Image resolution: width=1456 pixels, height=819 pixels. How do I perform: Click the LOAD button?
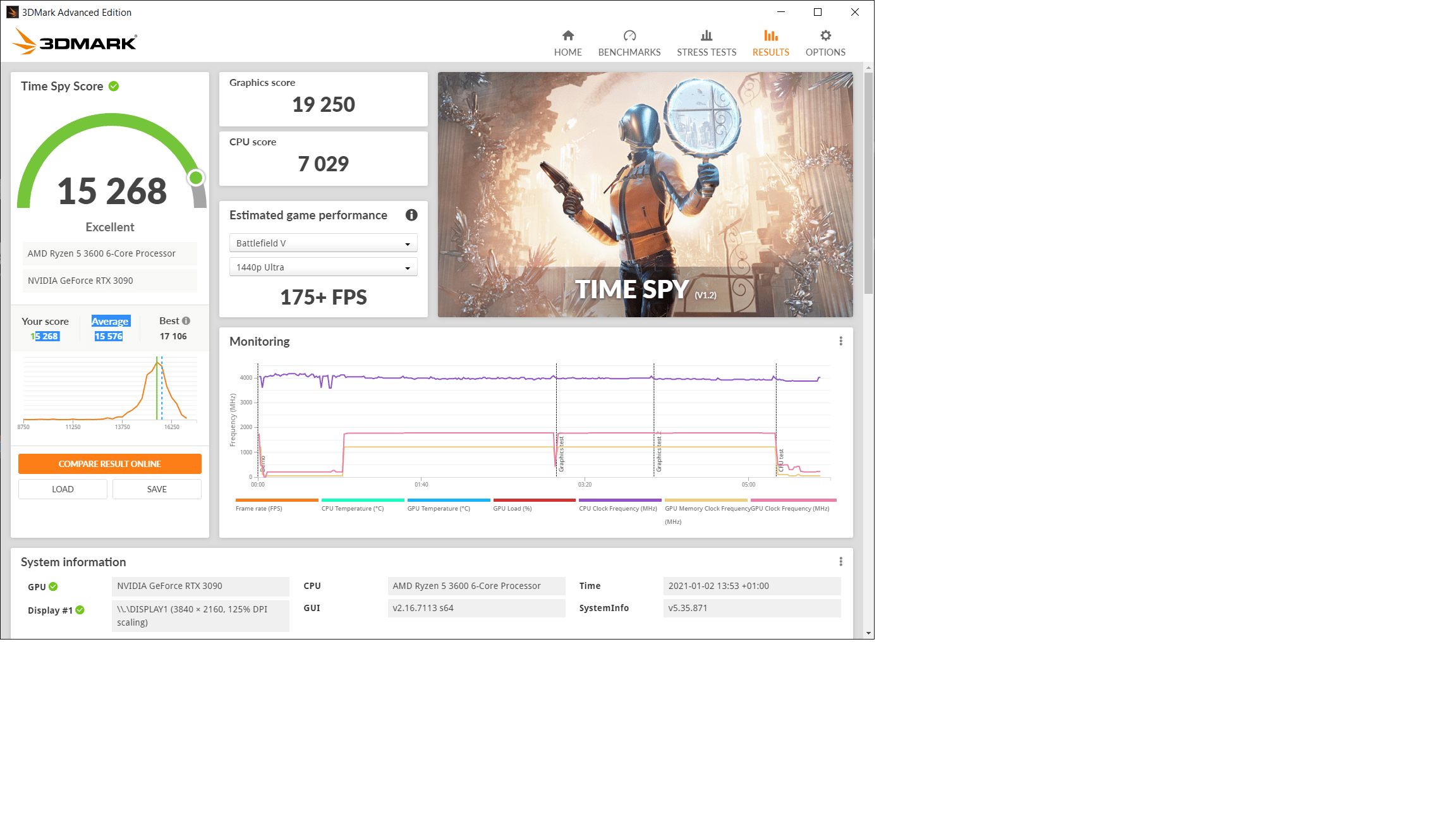[x=63, y=489]
